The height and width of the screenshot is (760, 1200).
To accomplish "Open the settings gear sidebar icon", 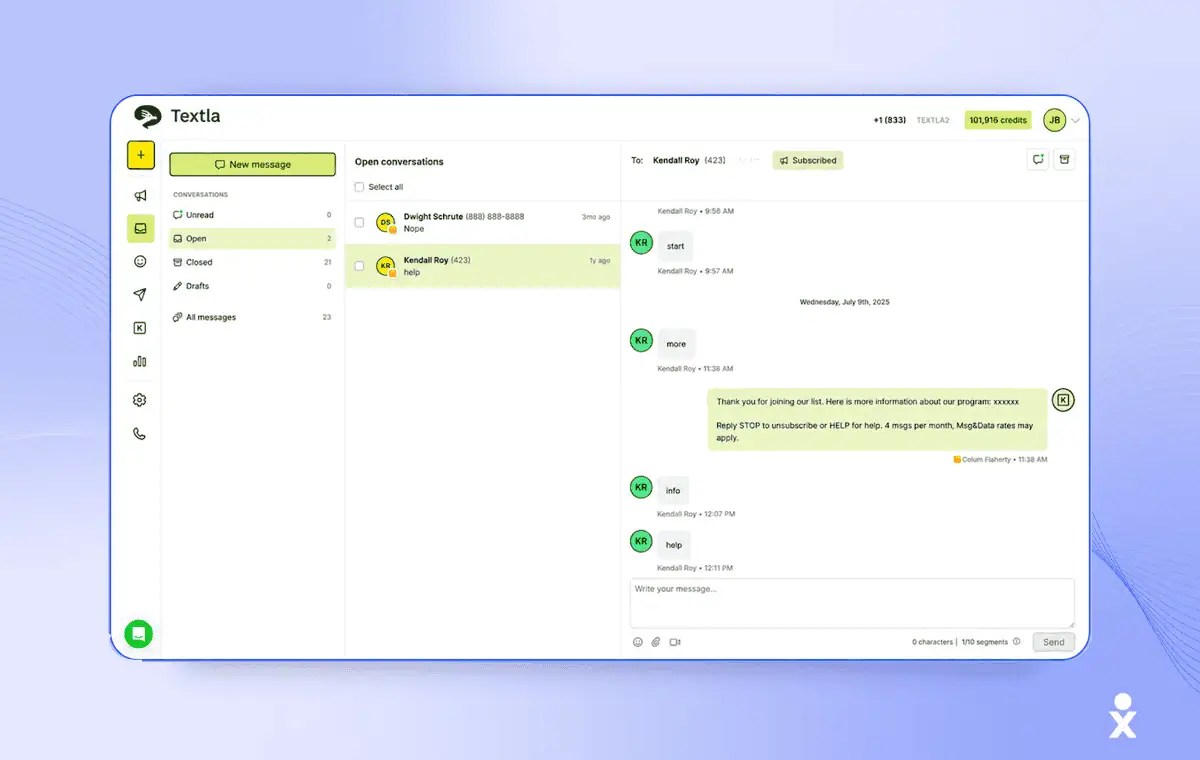I will pyautogui.click(x=140, y=400).
